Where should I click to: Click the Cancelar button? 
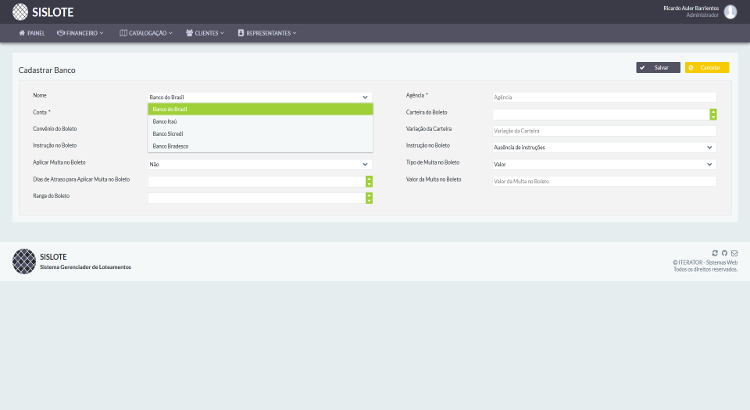pos(706,67)
